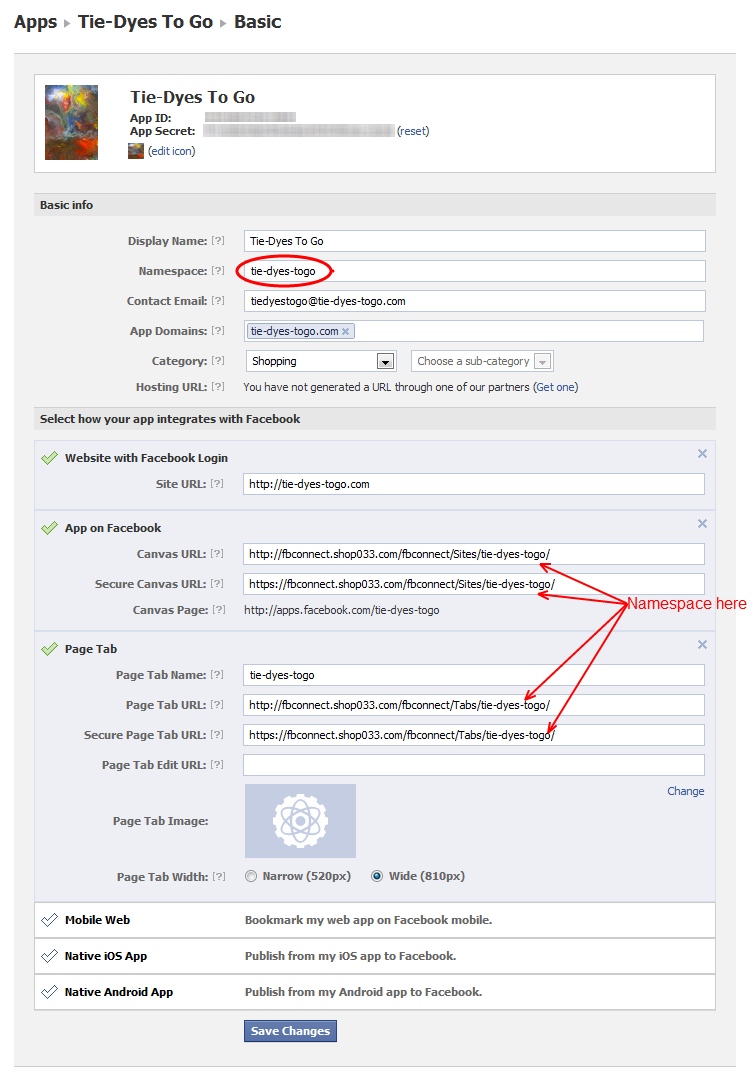Click the apps.facebook.com canvas page URL text
Screen dimensions: 754x1076
342,610
